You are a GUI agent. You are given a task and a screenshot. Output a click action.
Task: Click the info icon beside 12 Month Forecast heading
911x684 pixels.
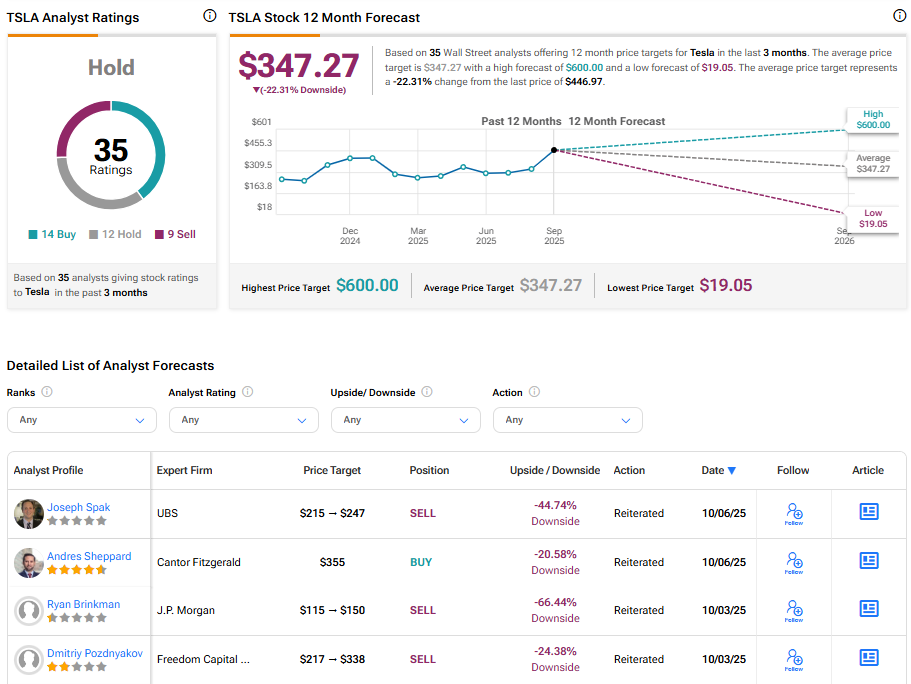pyautogui.click(x=898, y=16)
